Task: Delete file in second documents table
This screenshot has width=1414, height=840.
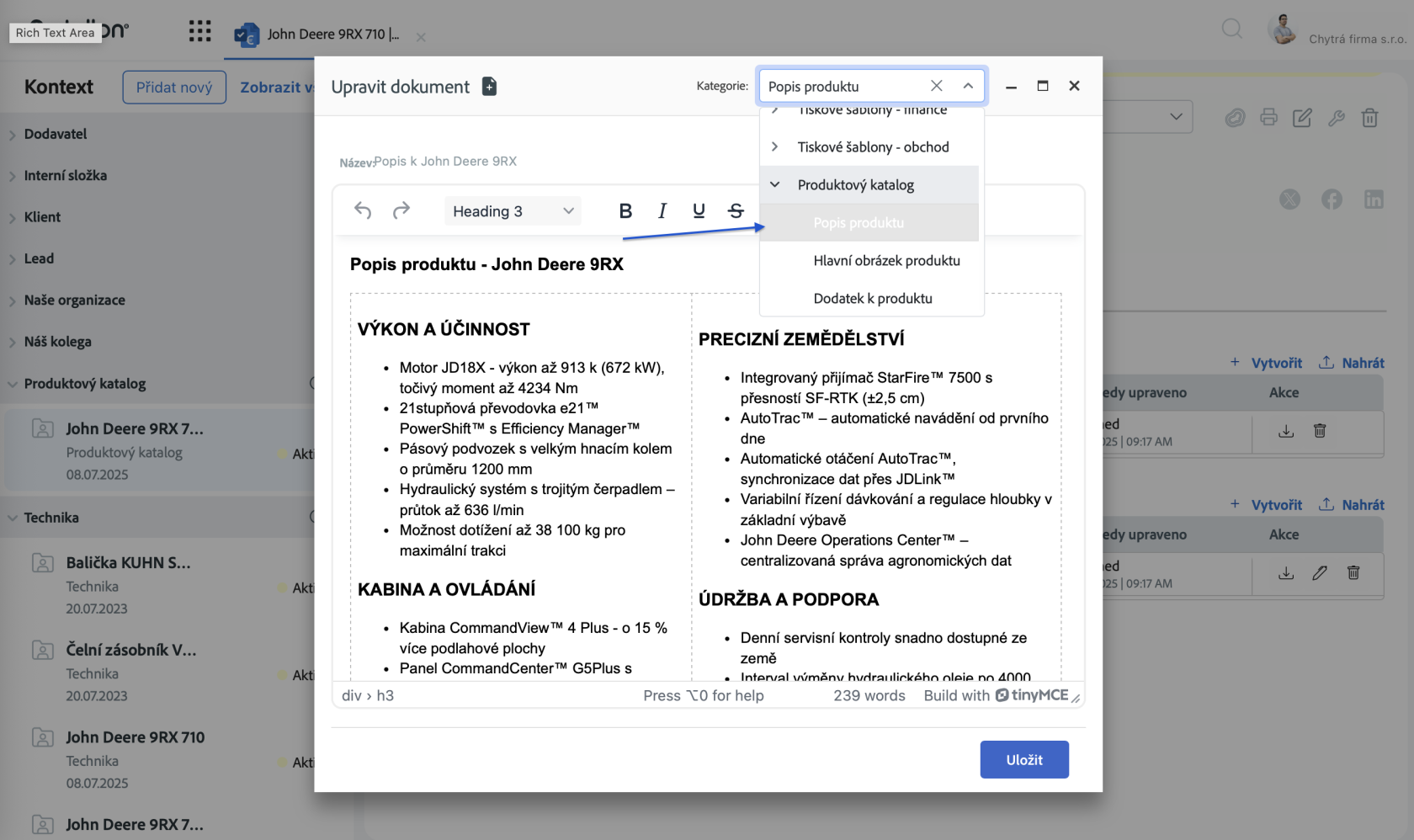Action: pyautogui.click(x=1353, y=573)
